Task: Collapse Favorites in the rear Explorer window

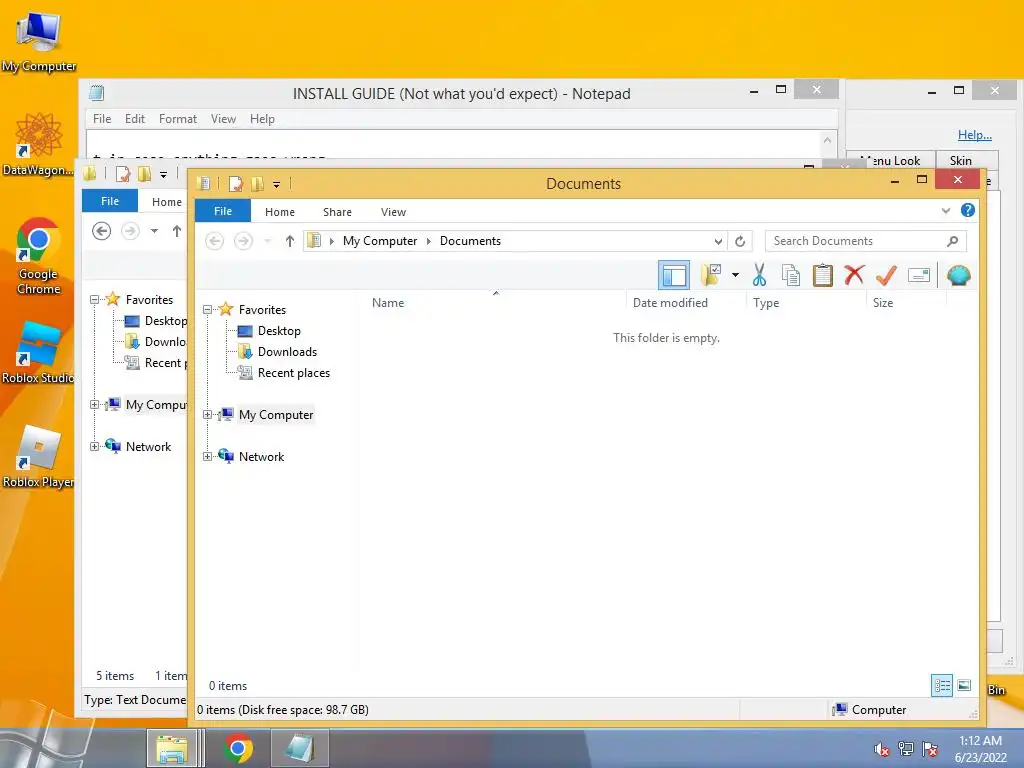Action: (x=95, y=299)
